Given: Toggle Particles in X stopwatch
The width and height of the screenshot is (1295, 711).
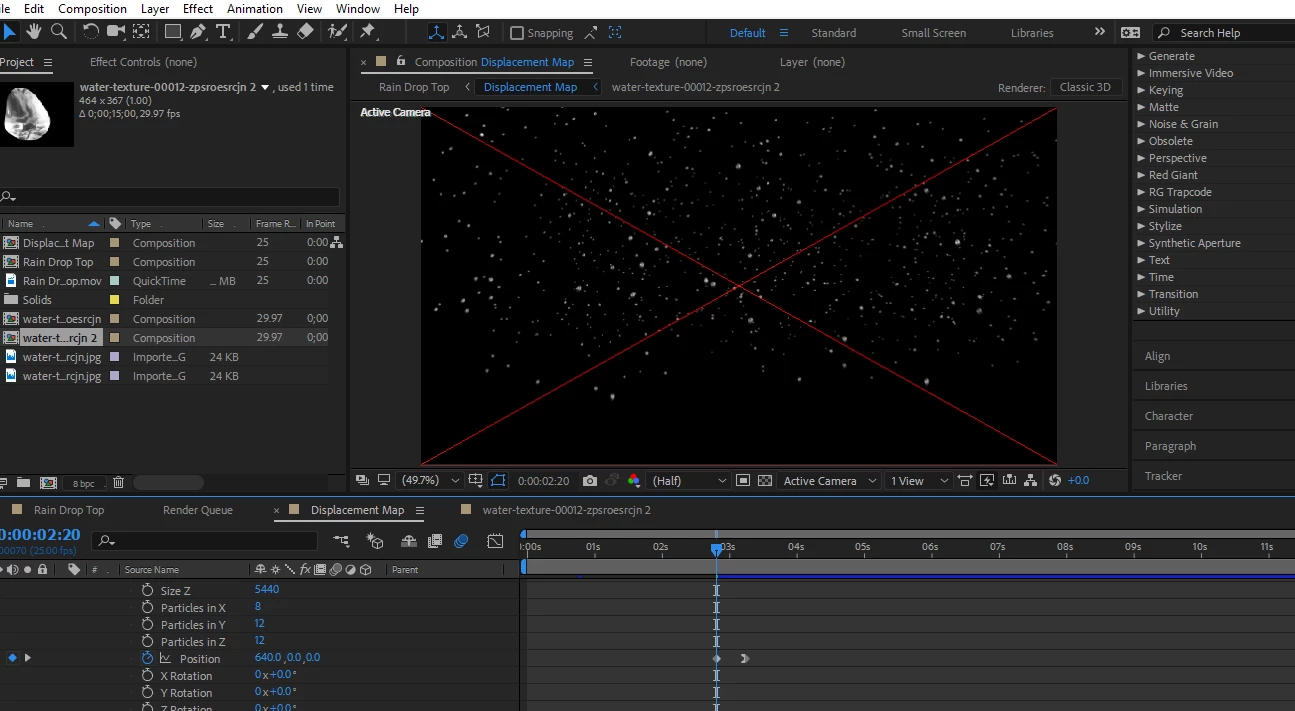Looking at the screenshot, I should tap(148, 607).
